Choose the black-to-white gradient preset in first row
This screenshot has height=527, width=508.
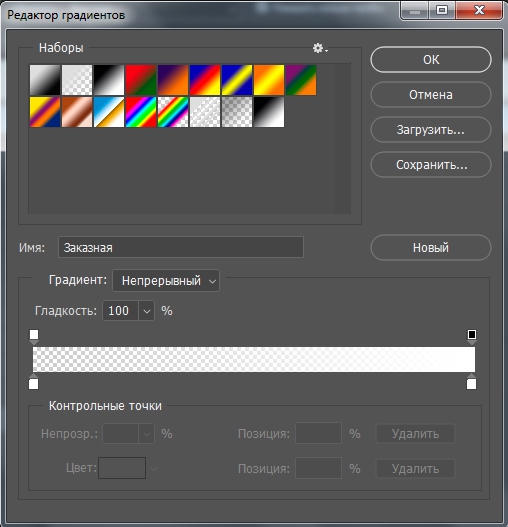(109, 80)
